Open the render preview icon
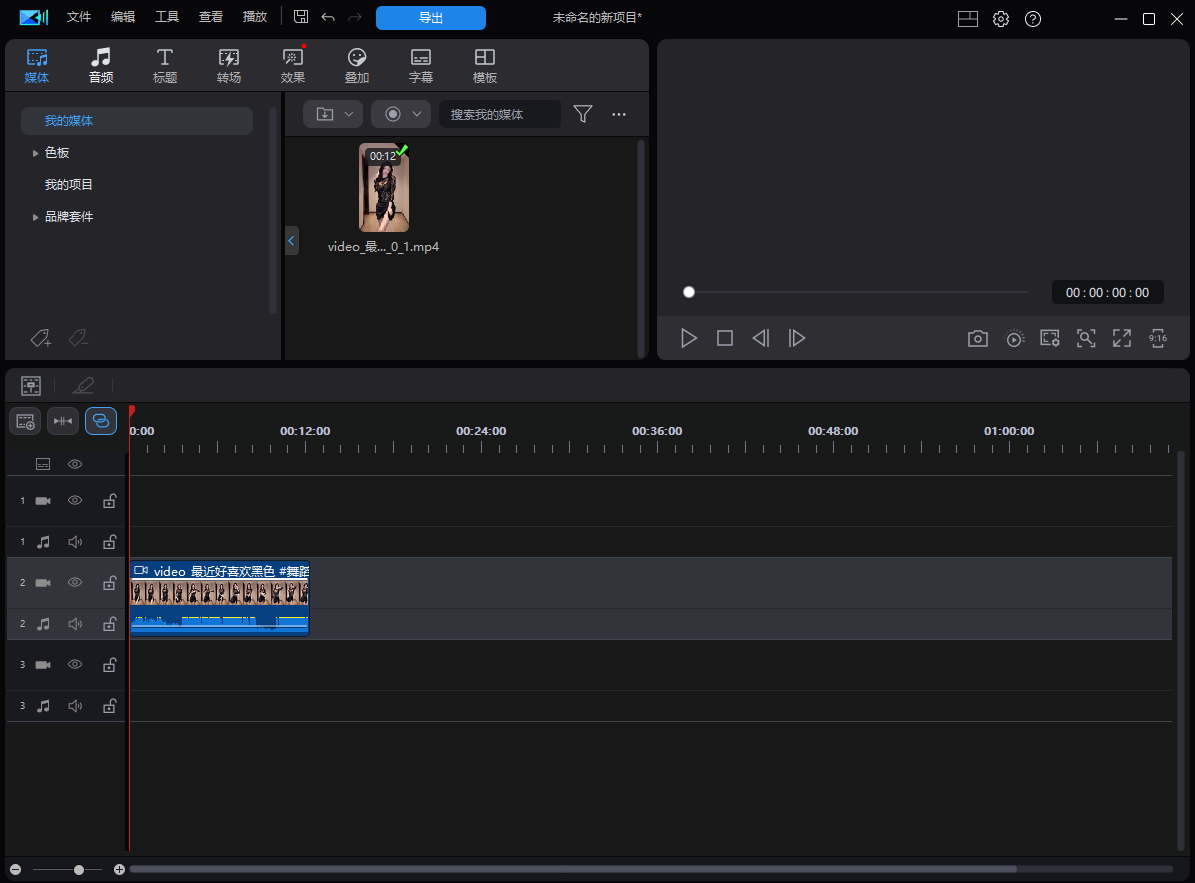This screenshot has width=1195, height=883. pyautogui.click(x=1014, y=338)
